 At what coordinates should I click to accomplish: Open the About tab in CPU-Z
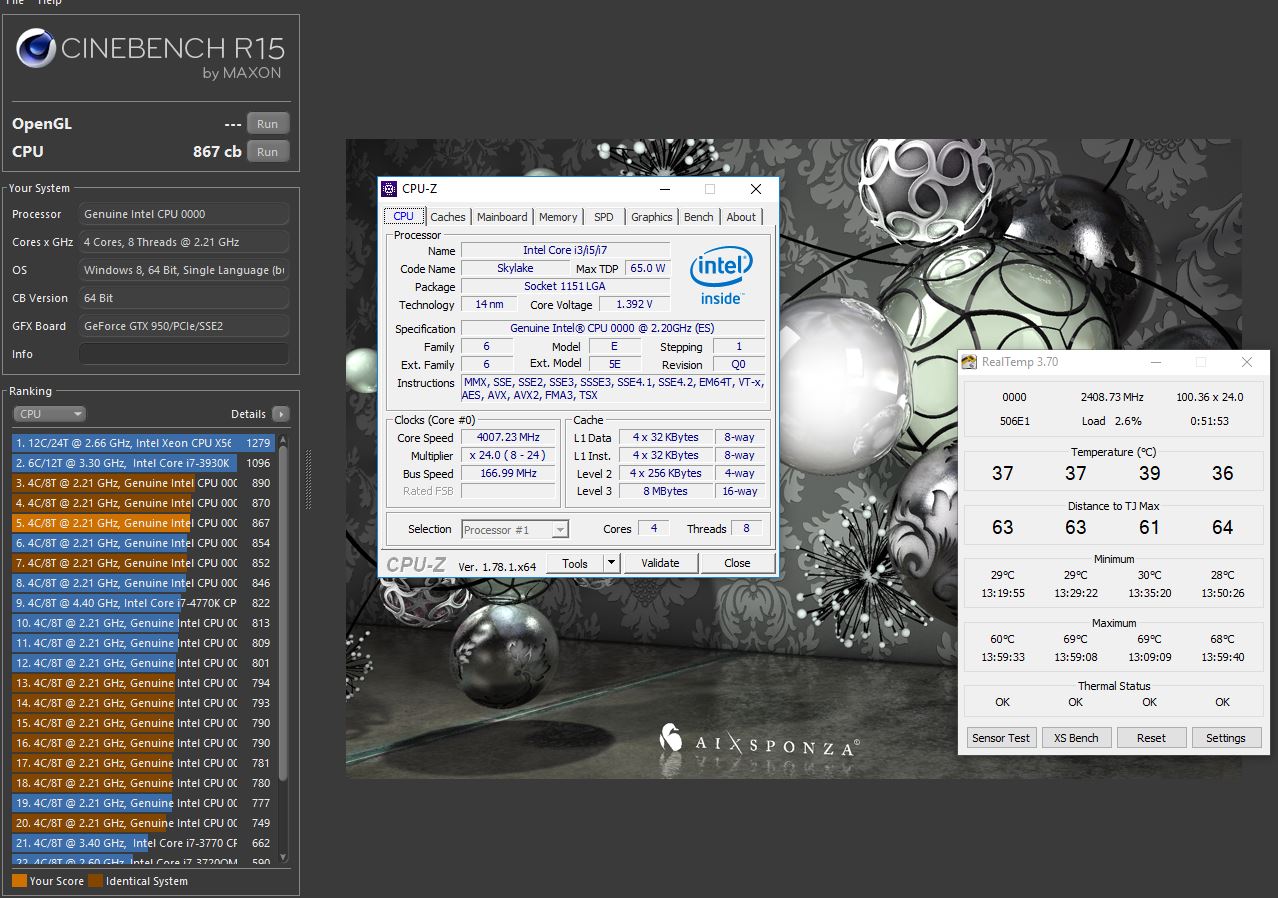coord(741,217)
